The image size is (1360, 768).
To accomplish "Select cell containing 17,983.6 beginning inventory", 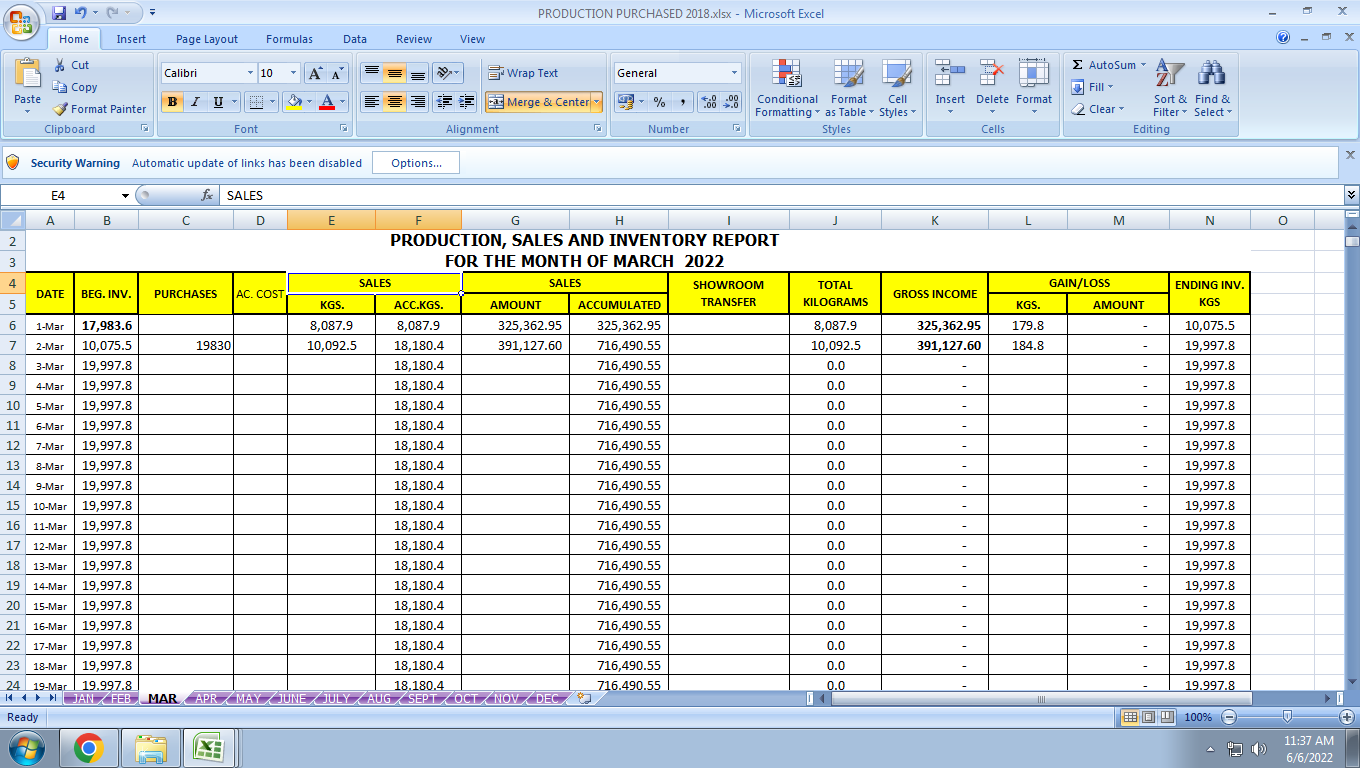I will 106,325.
